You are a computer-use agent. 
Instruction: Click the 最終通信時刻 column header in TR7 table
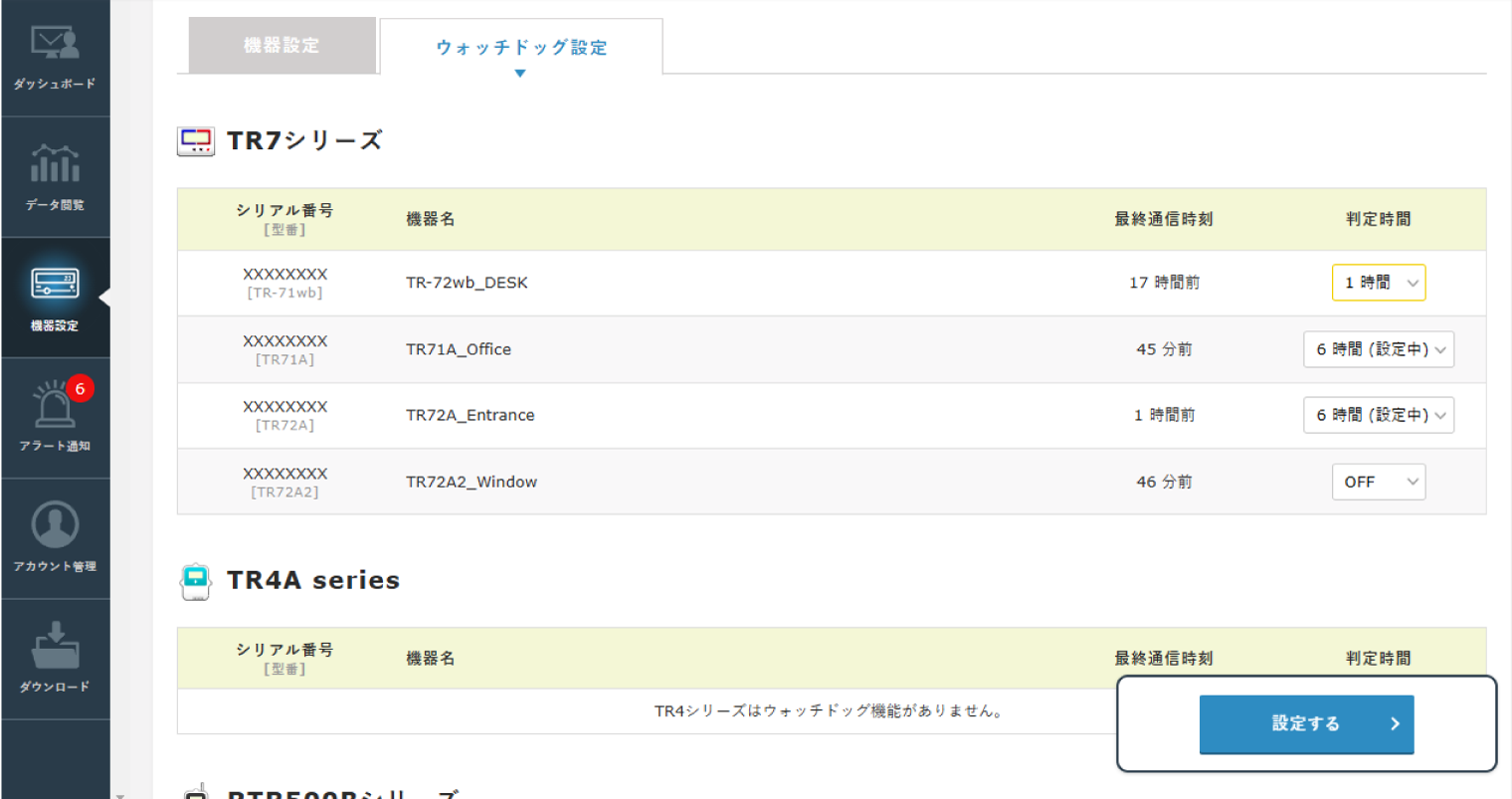point(1163,219)
